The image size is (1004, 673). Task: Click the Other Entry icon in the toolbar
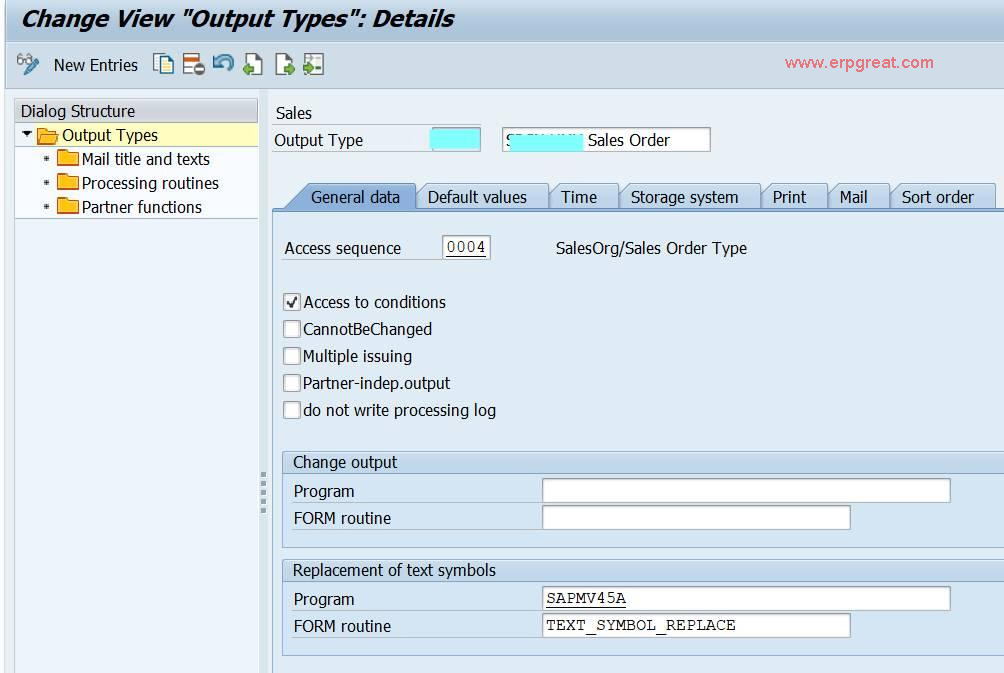pyautogui.click(x=313, y=64)
